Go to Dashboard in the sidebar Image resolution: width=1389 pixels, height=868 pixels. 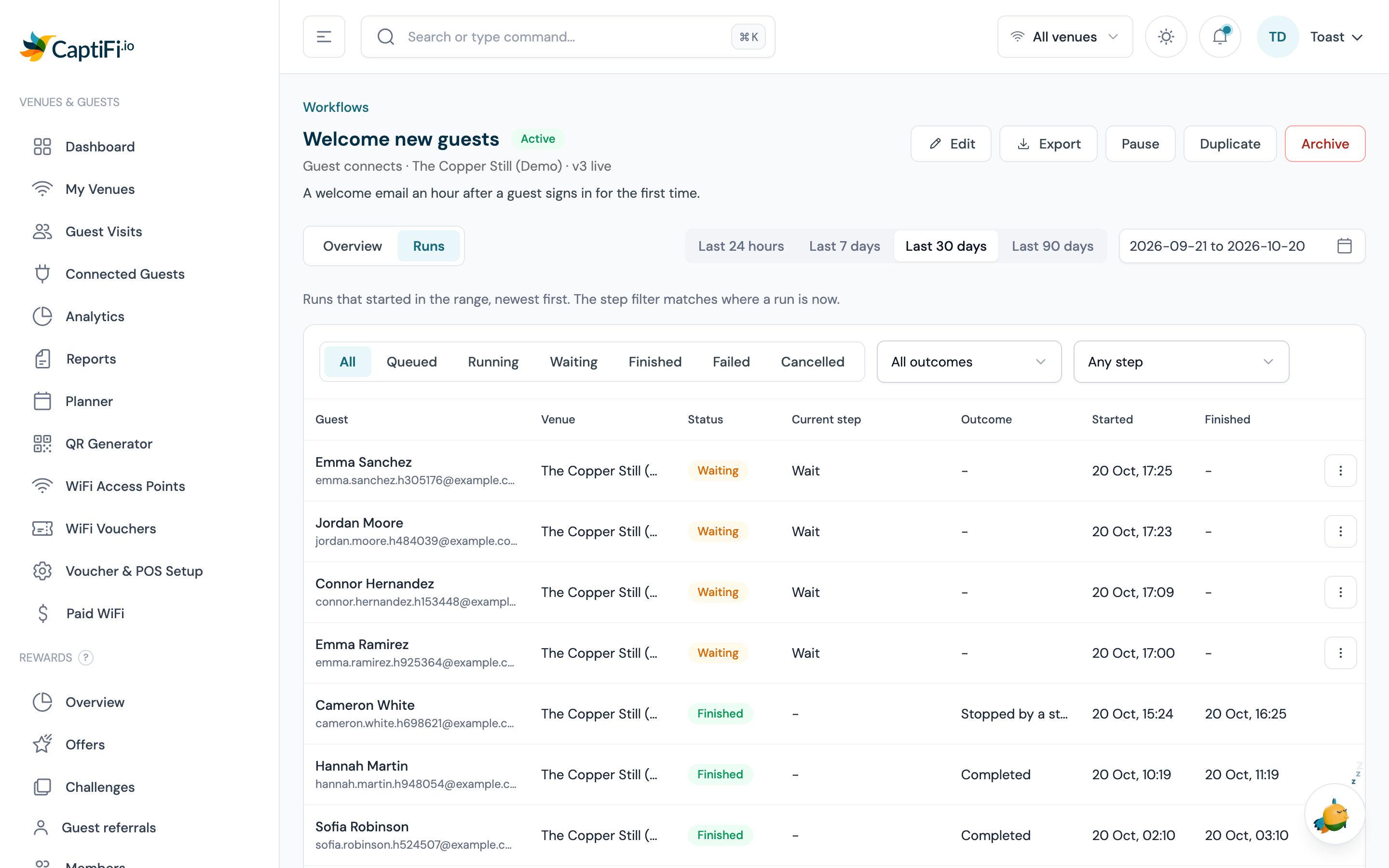[139, 147]
